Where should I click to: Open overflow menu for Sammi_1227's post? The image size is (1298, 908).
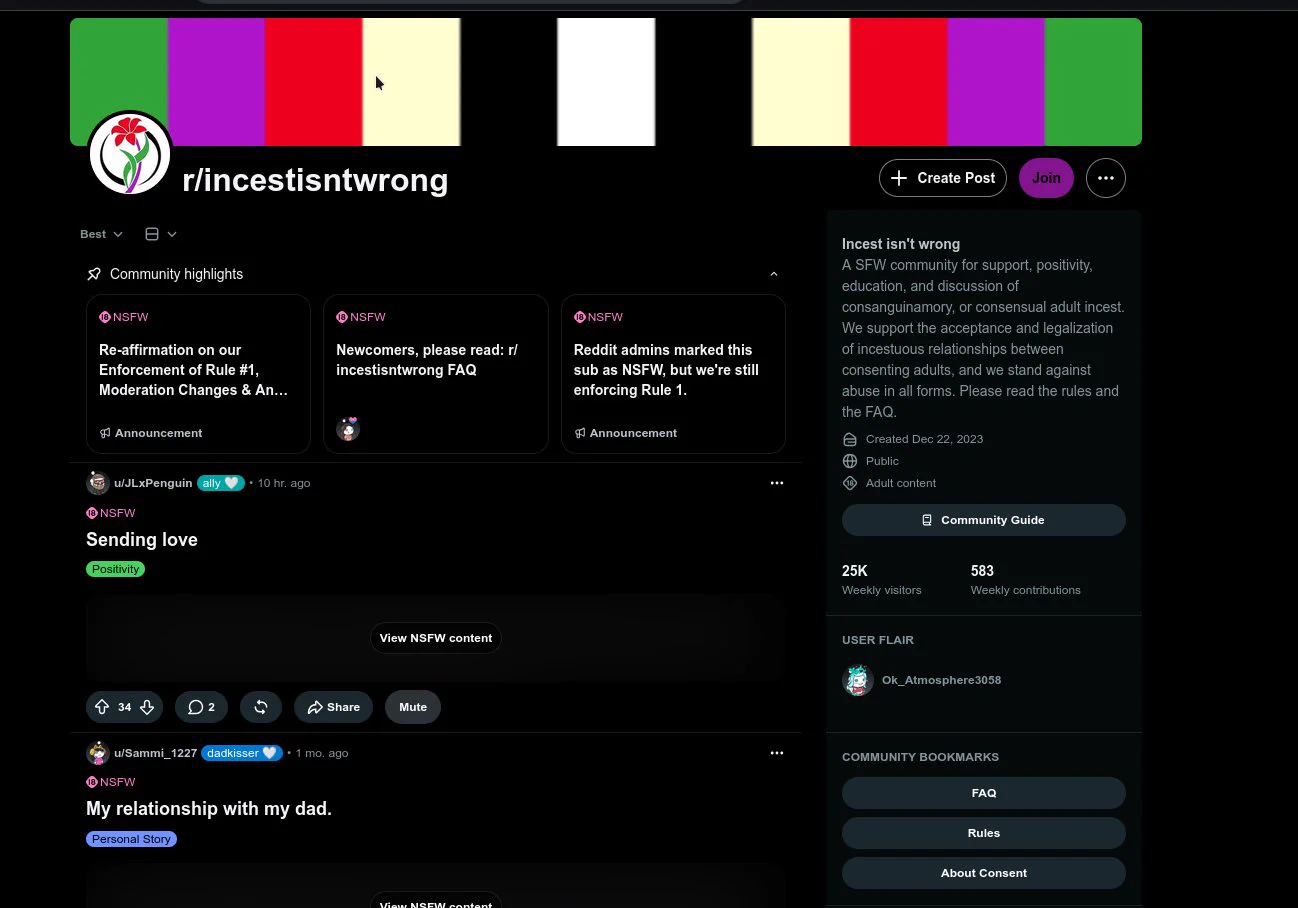click(777, 753)
